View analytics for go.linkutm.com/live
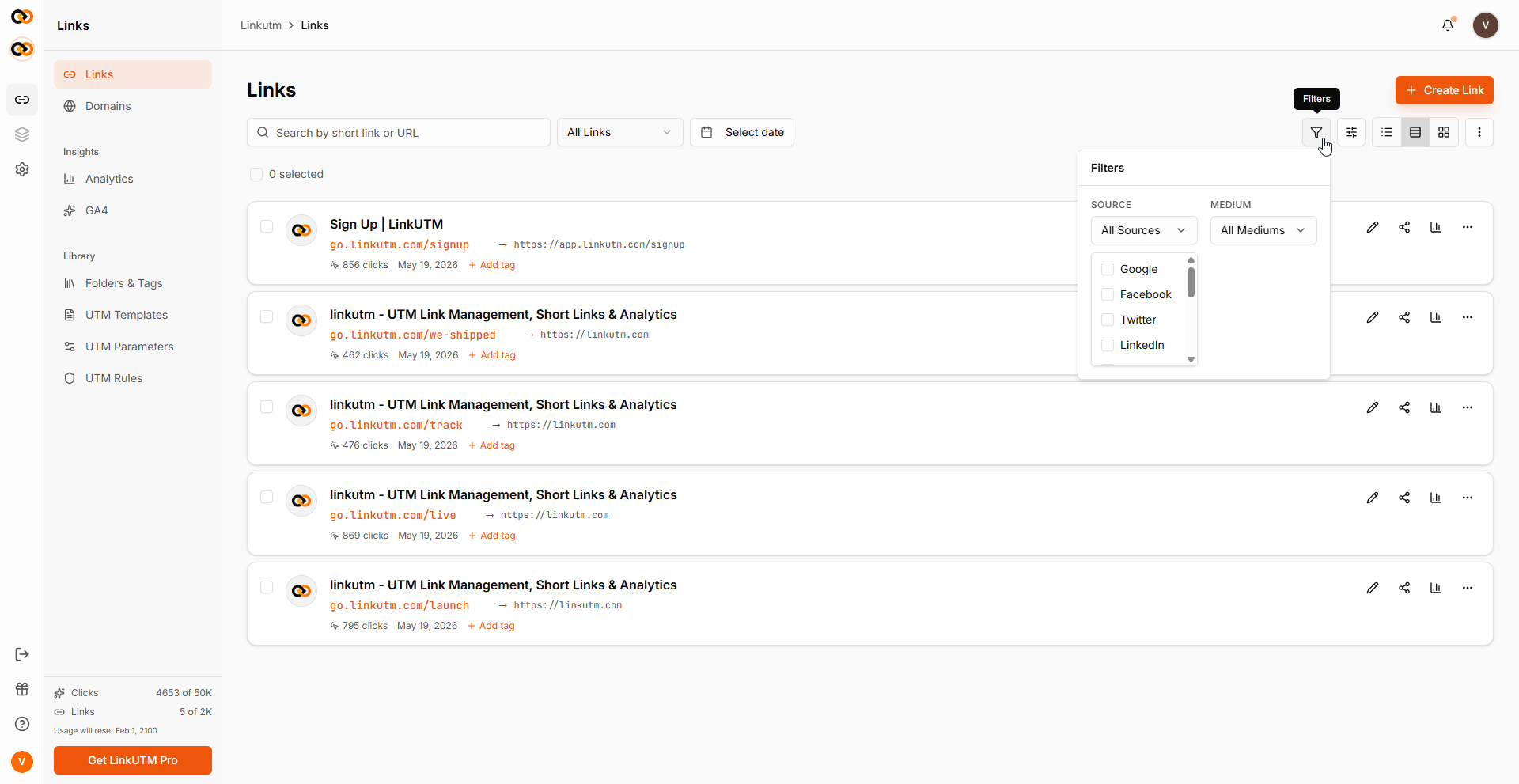This screenshot has height=784, width=1519. [x=1436, y=498]
